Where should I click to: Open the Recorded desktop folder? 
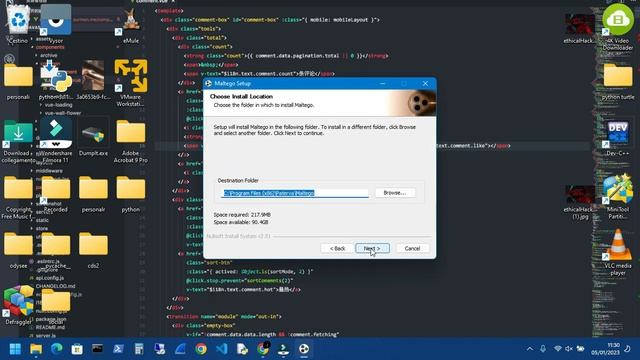pos(56,194)
